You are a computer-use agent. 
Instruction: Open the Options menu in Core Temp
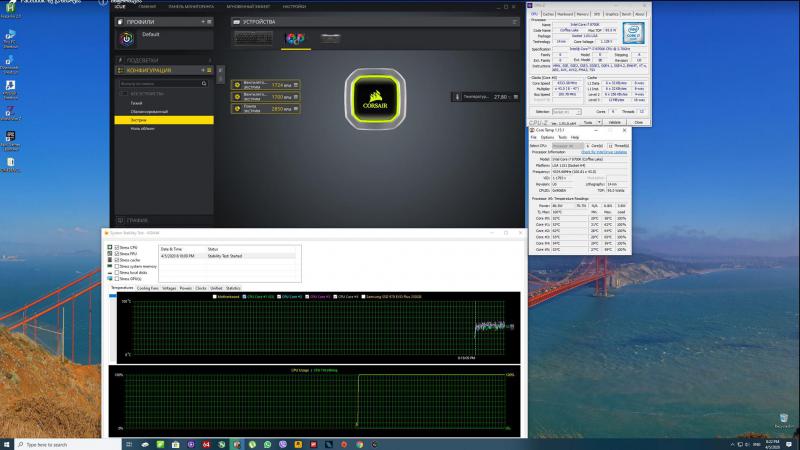[547, 137]
